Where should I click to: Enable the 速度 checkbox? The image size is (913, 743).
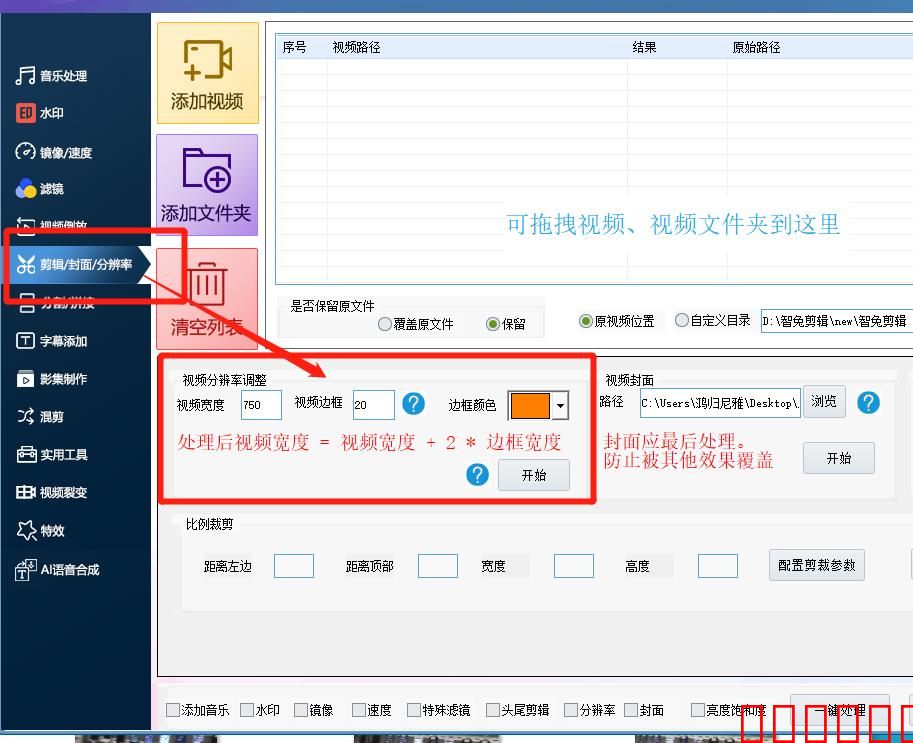coord(359,710)
